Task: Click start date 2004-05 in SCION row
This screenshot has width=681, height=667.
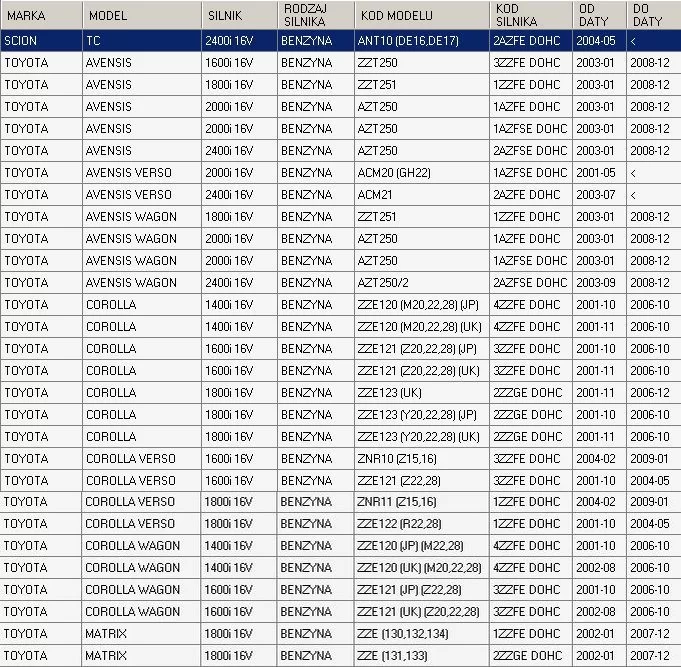Action: [599, 41]
